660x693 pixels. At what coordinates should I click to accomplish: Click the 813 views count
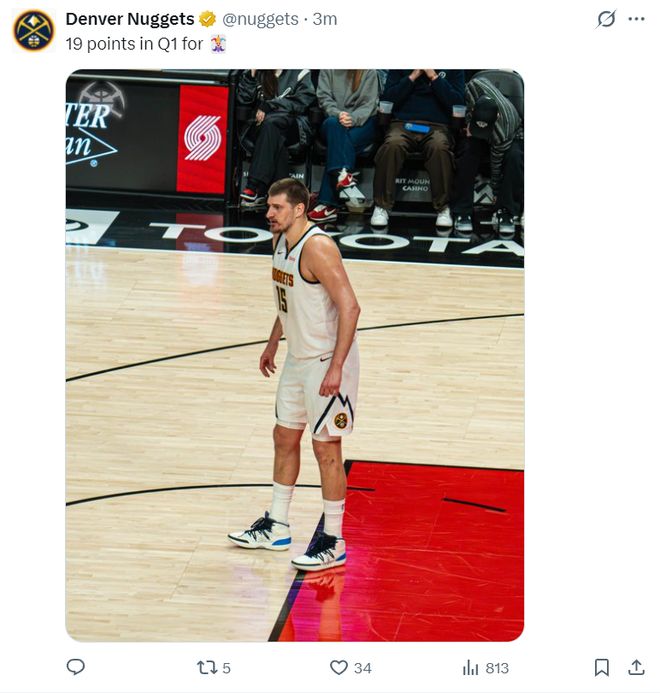click(497, 668)
